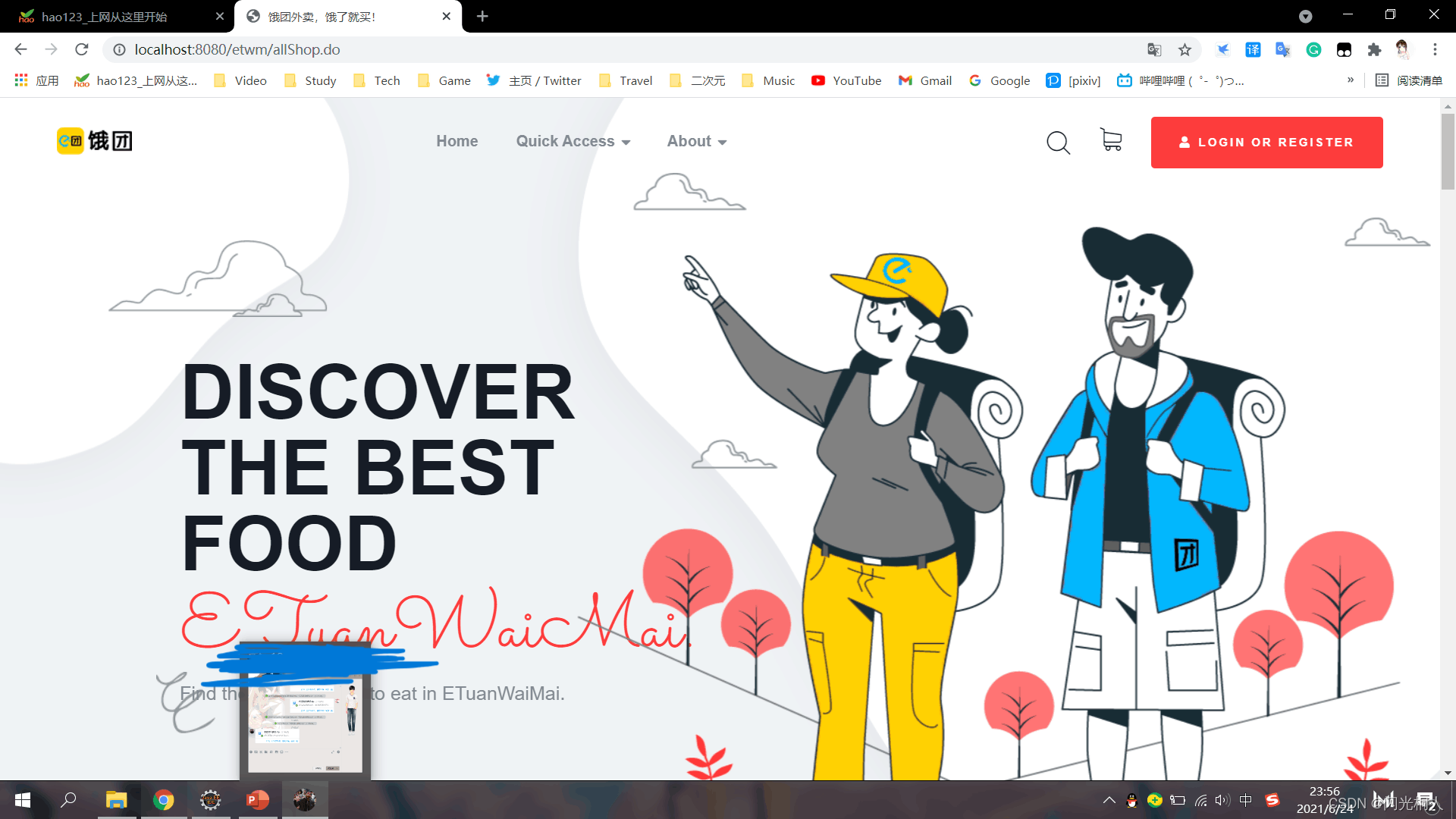Open PowerPoint from the taskbar
Screen dimensions: 1456x819
pyautogui.click(x=258, y=800)
